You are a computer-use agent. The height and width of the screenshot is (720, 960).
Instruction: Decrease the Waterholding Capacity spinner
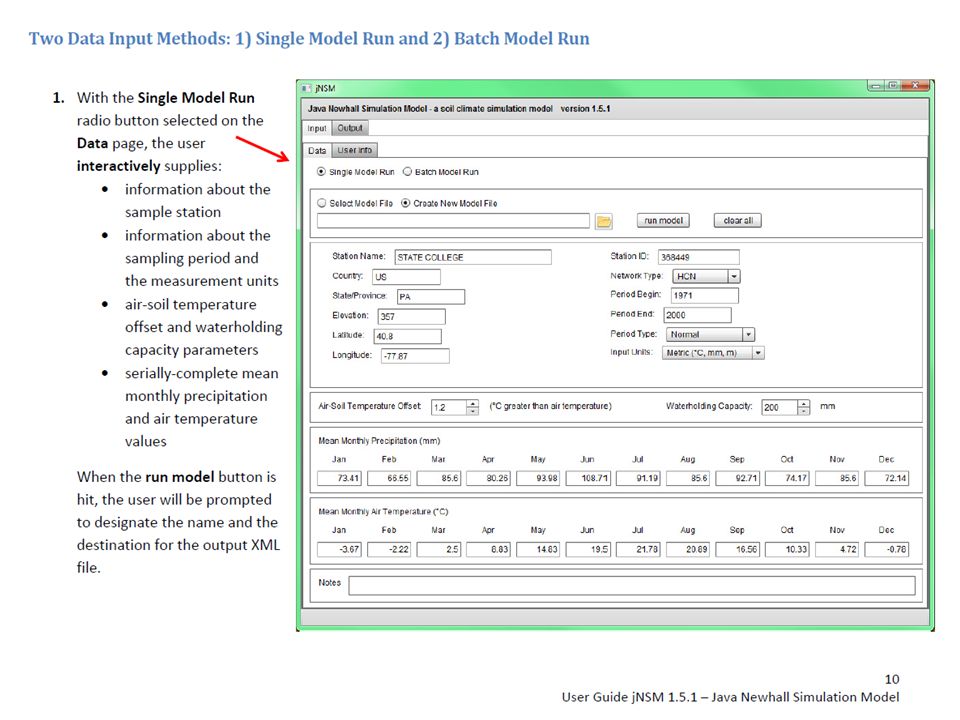(x=804, y=411)
